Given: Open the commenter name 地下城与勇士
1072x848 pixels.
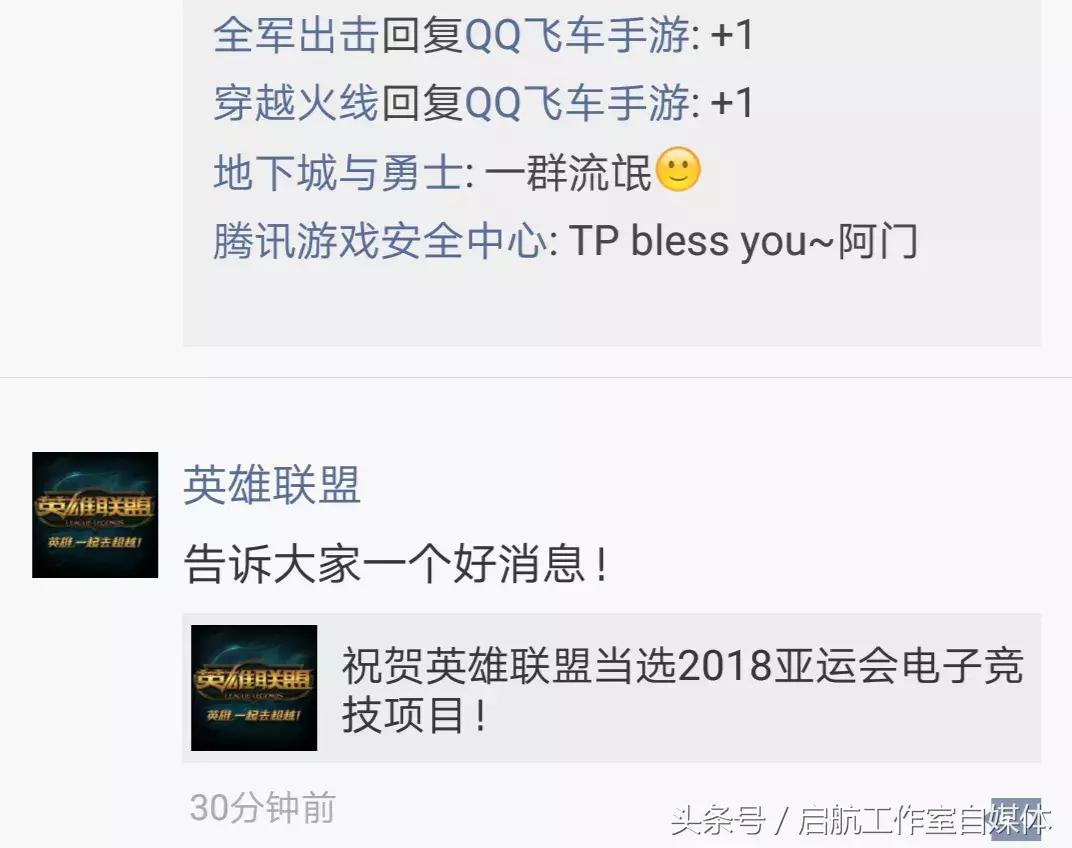Looking at the screenshot, I should click(338, 172).
